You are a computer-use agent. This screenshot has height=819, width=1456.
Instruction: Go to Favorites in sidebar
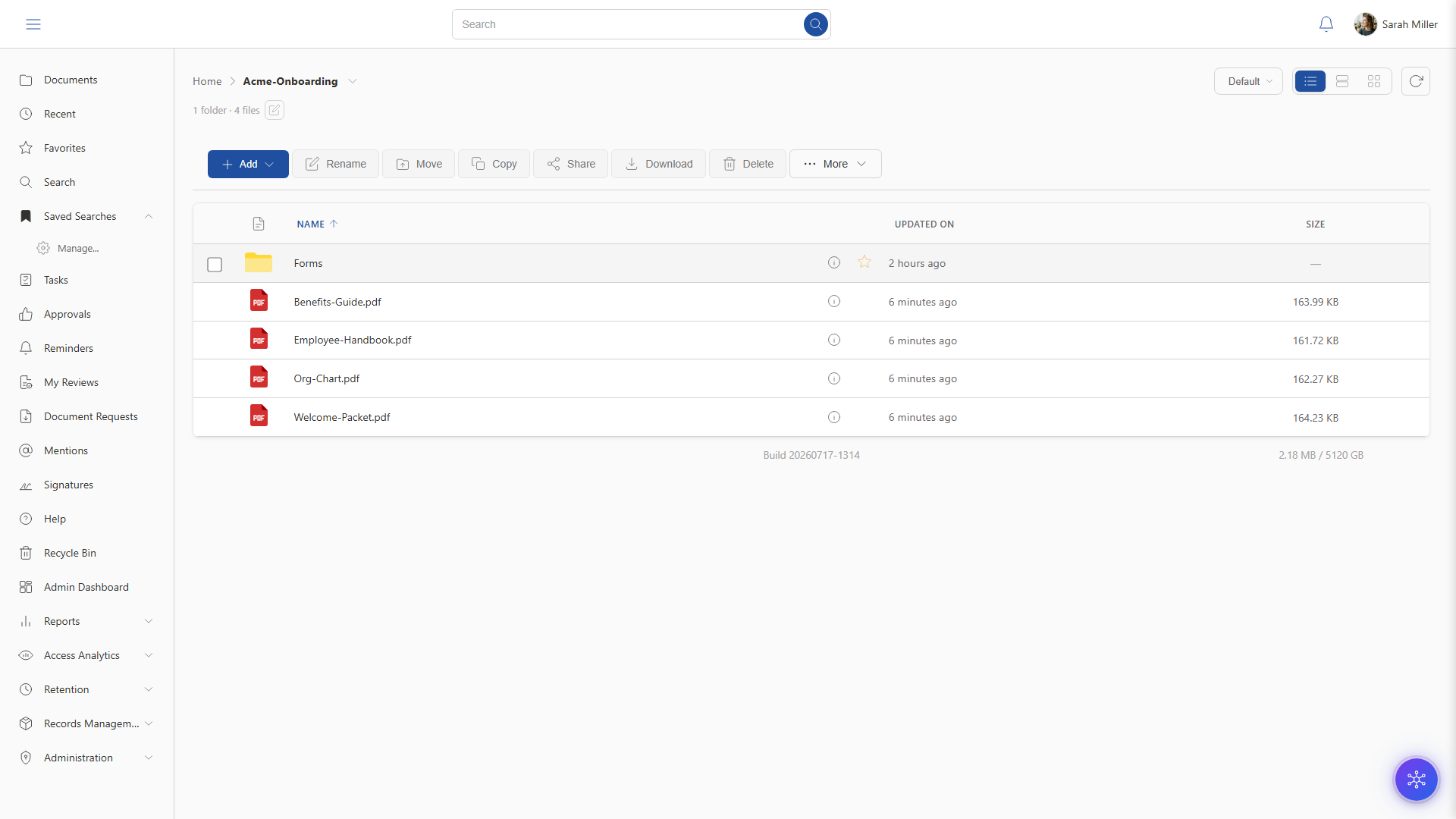pos(64,148)
